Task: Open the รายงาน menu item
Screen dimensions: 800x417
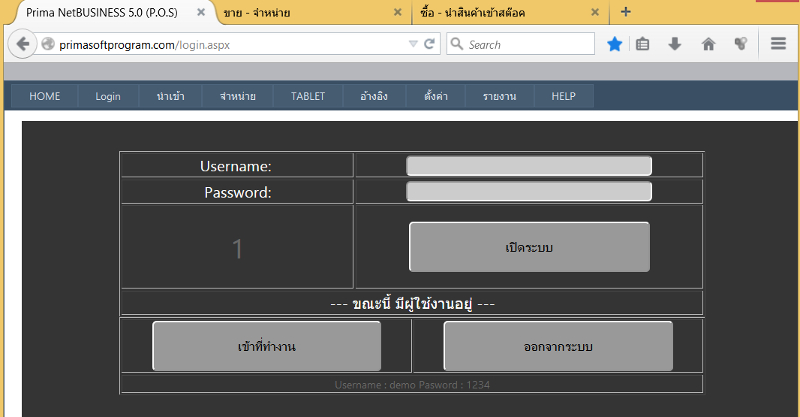Action: (499, 96)
